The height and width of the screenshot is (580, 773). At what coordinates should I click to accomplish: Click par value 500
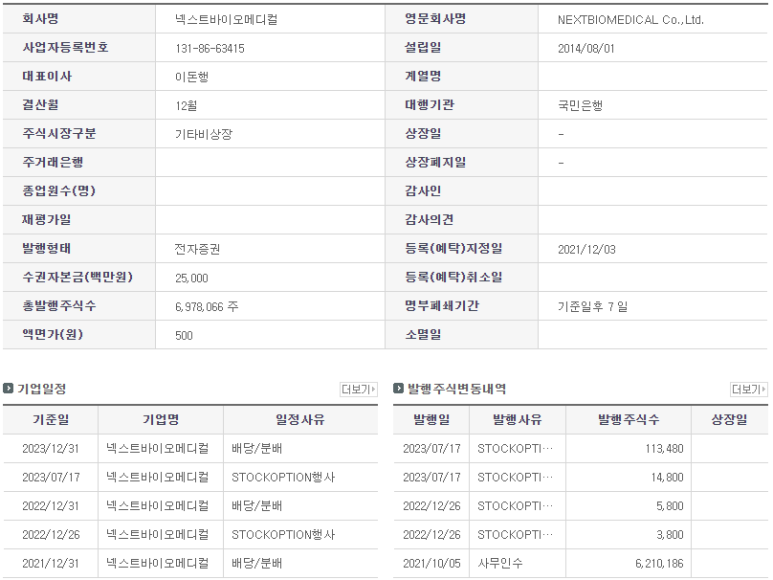pyautogui.click(x=184, y=336)
